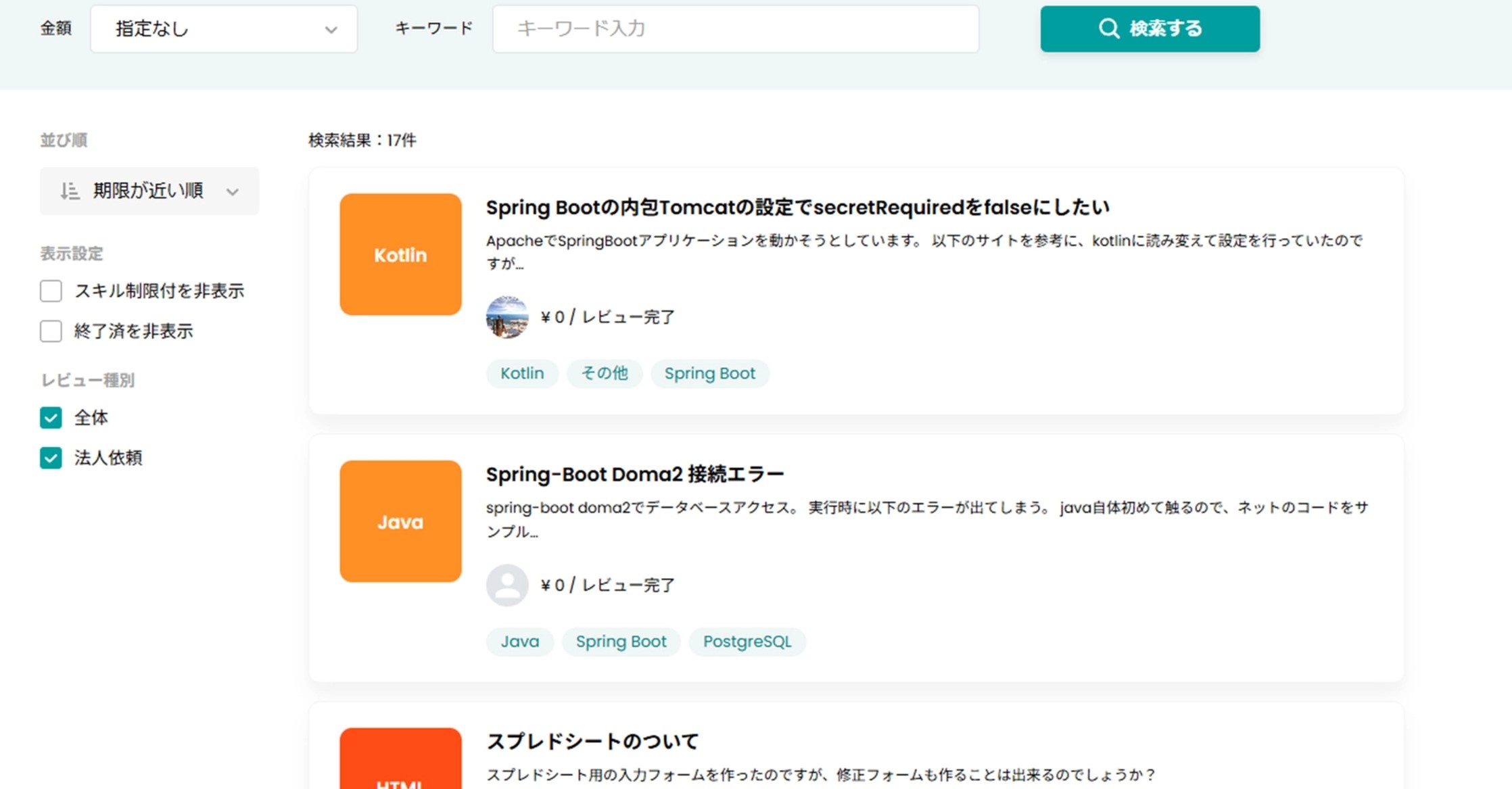Select the Spring Boot tag in Java card
1512x789 pixels.
point(621,642)
